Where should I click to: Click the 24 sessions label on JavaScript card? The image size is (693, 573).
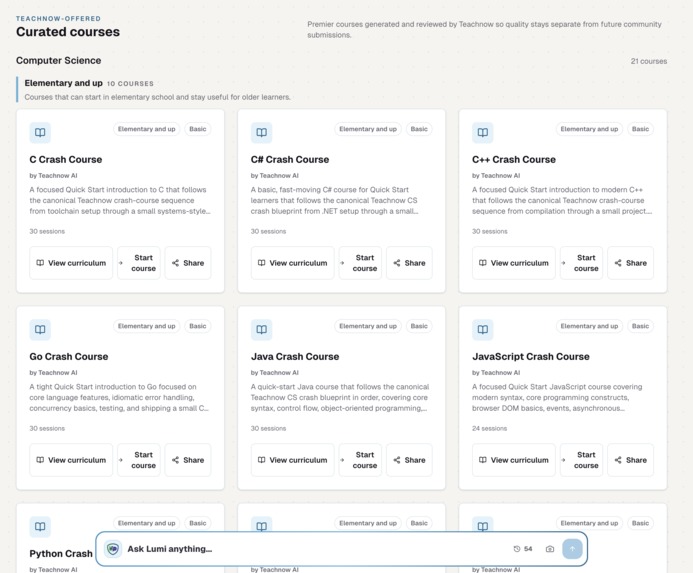point(490,428)
